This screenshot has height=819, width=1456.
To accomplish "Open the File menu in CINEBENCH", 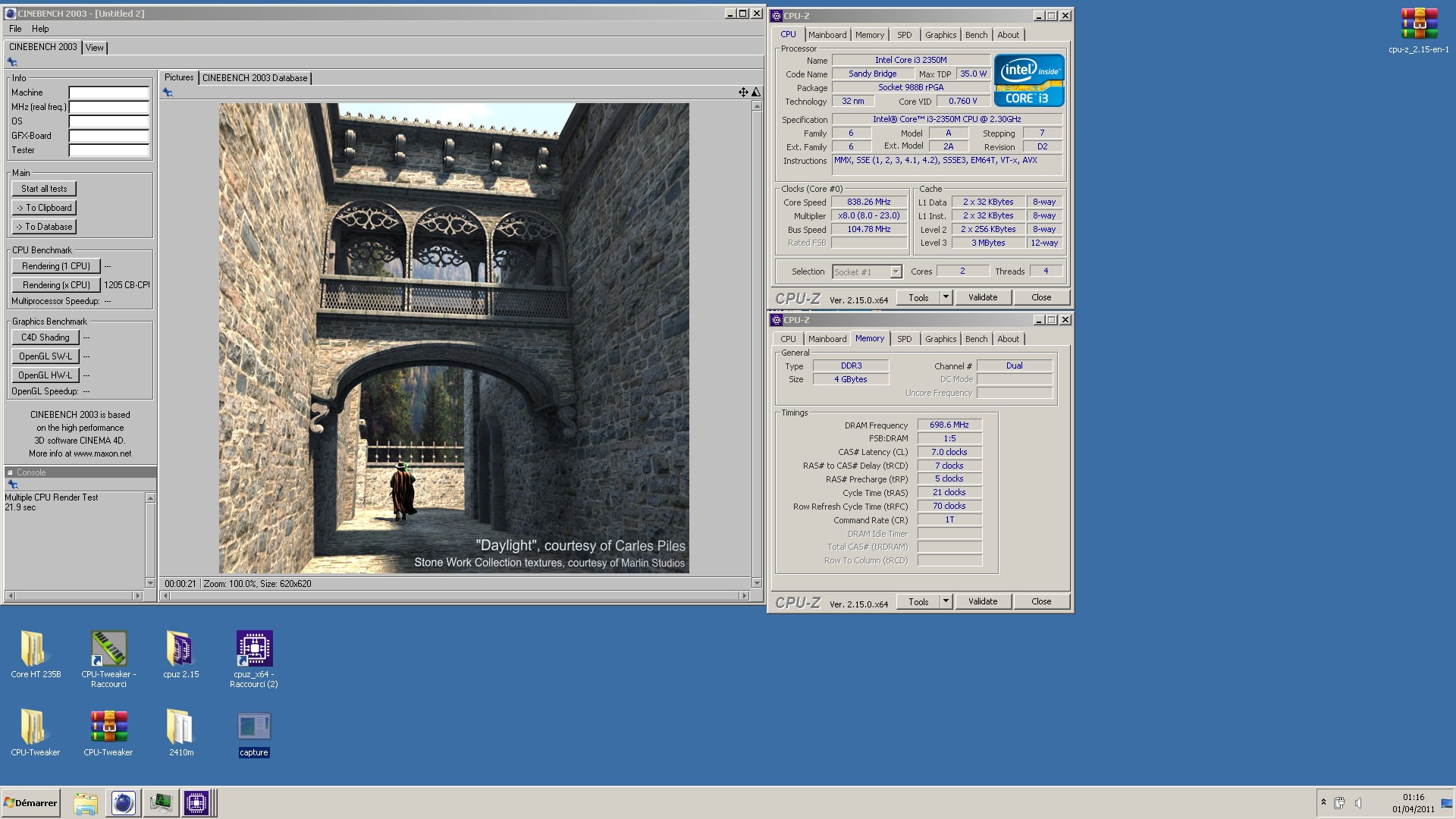I will click(x=15, y=29).
